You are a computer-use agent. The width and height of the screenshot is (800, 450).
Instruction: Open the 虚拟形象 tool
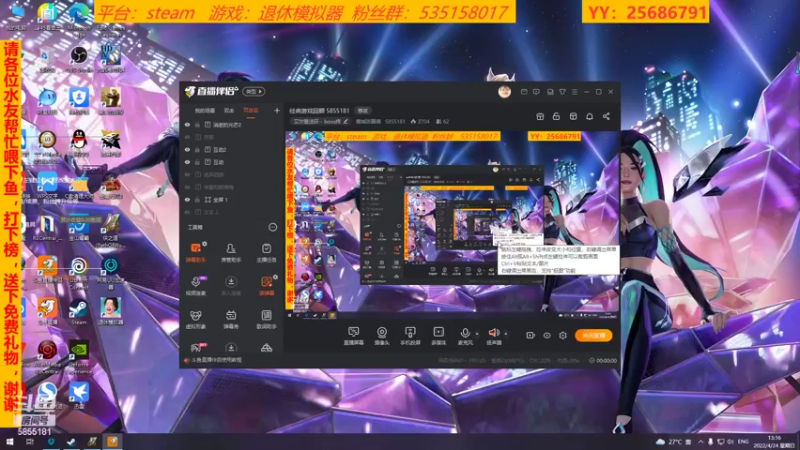(195, 319)
